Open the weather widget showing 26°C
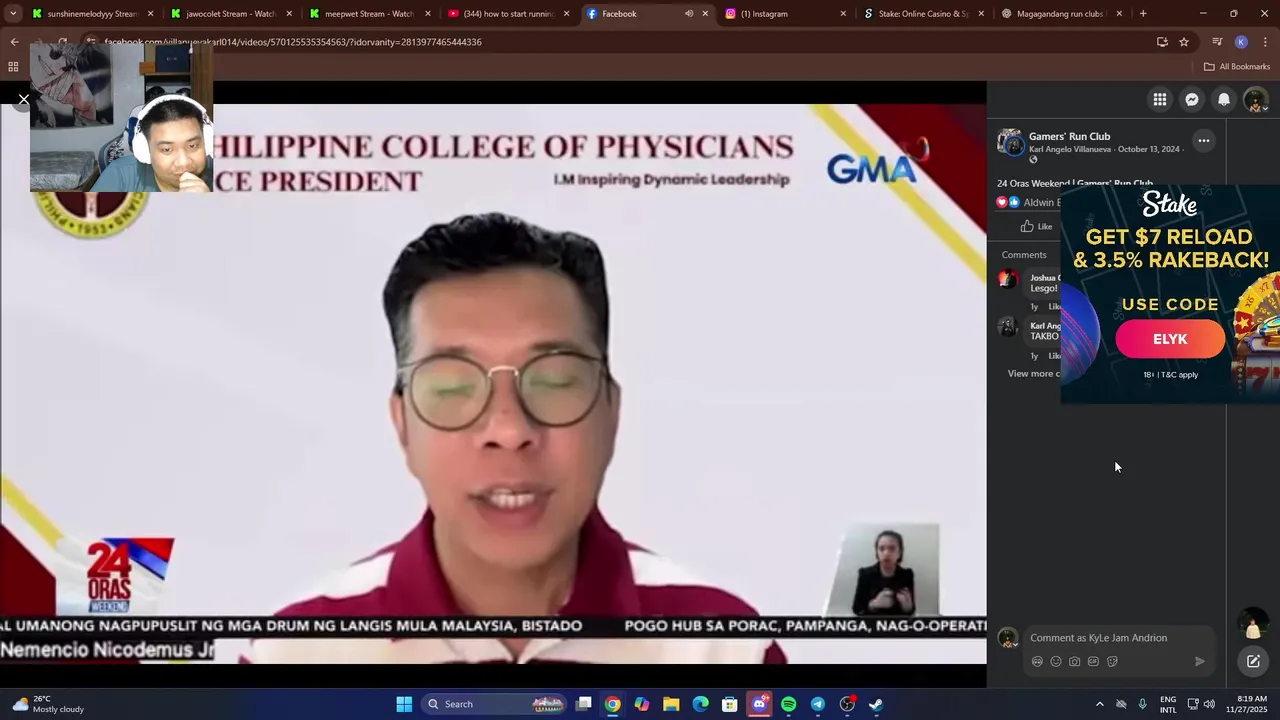Screen dimensions: 1280x720 pyautogui.click(x=48, y=704)
